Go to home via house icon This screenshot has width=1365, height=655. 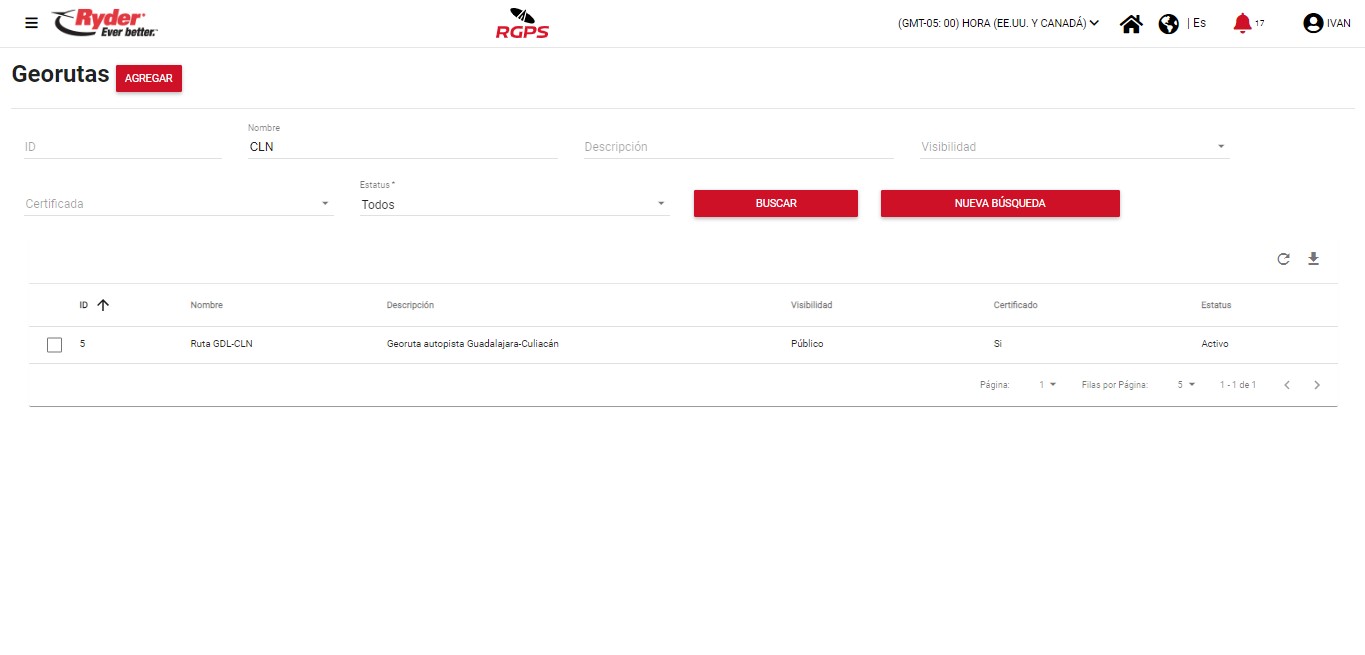[1131, 24]
